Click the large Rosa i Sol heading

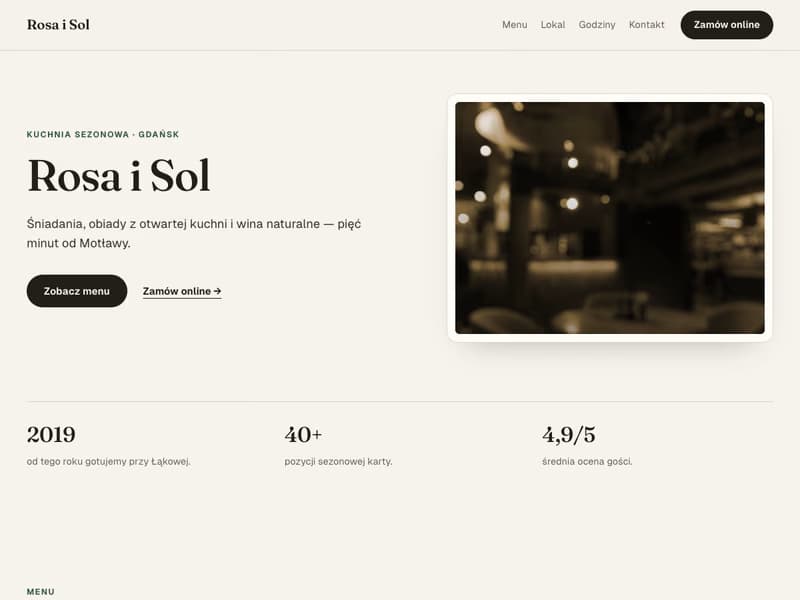118,176
